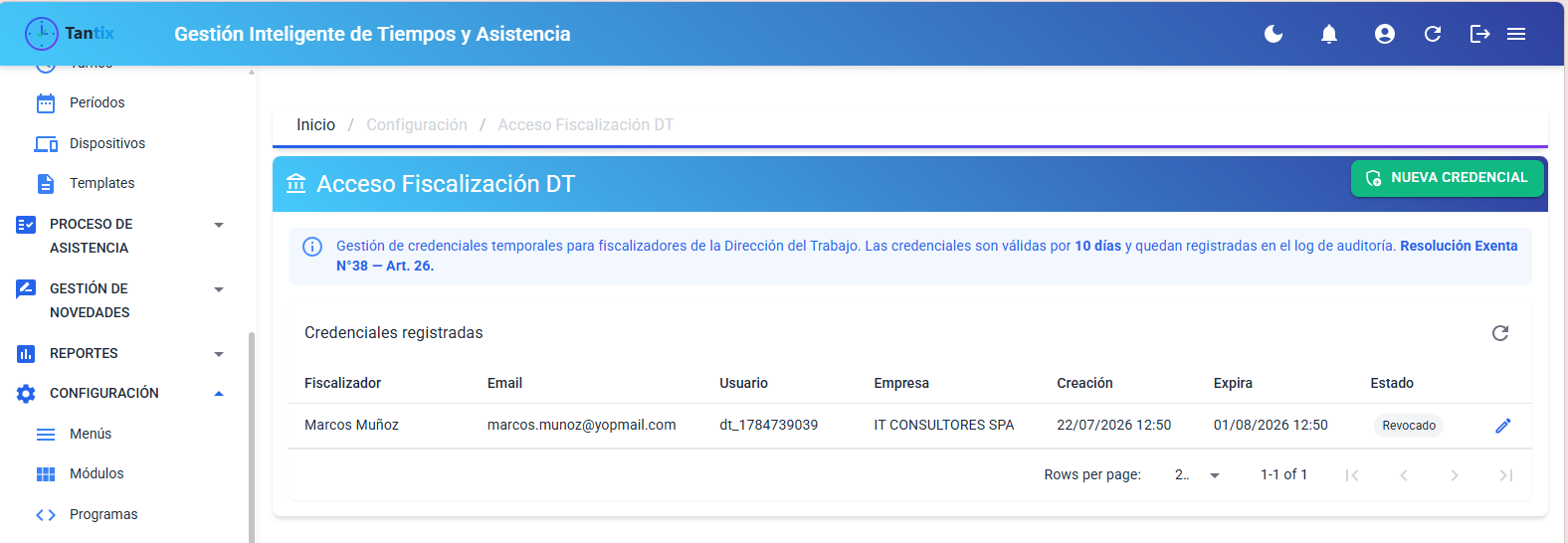Click Períodos calendar icon
Viewport: 1568px width, 543px height.
pos(46,103)
